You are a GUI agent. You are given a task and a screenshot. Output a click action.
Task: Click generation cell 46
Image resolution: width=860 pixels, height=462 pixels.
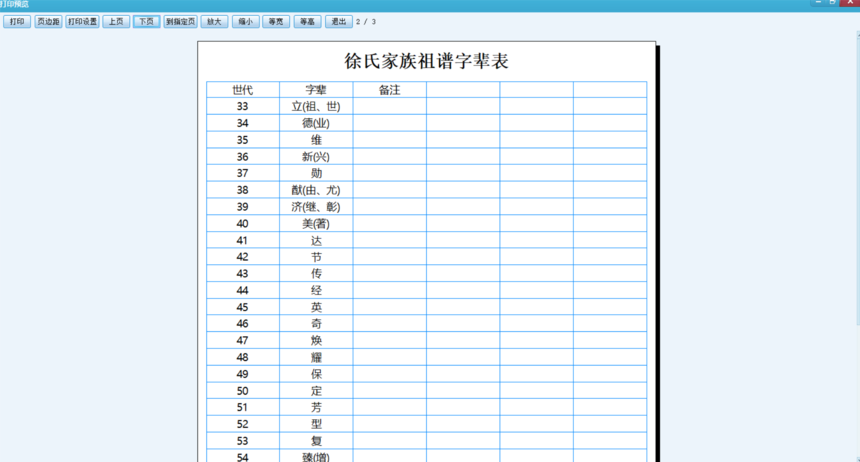[242, 324]
